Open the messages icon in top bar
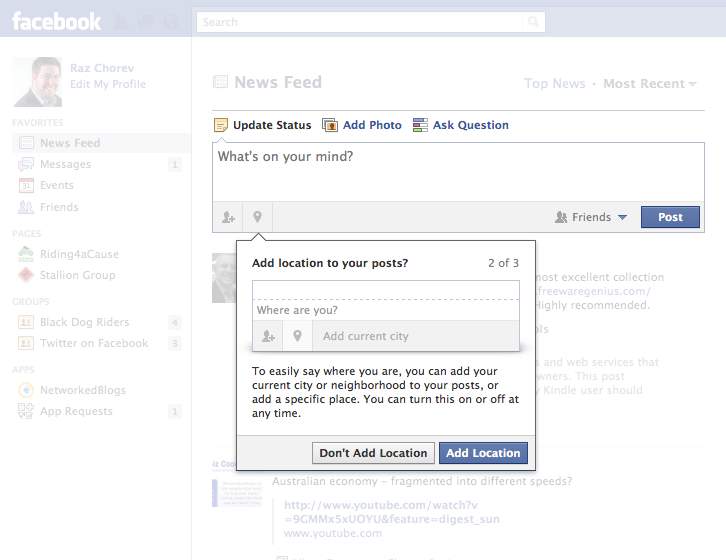The image size is (726, 560). (146, 21)
